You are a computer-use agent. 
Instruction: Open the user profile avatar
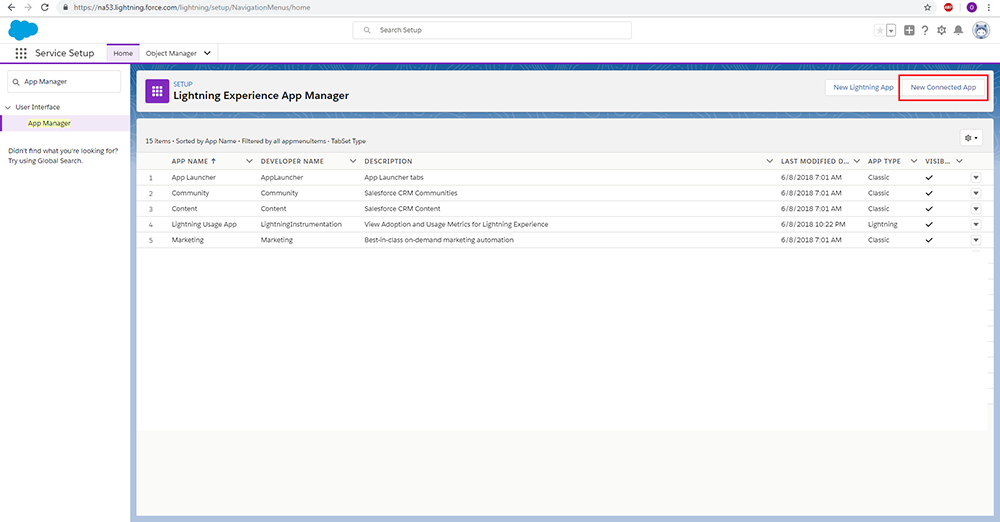pos(981,30)
